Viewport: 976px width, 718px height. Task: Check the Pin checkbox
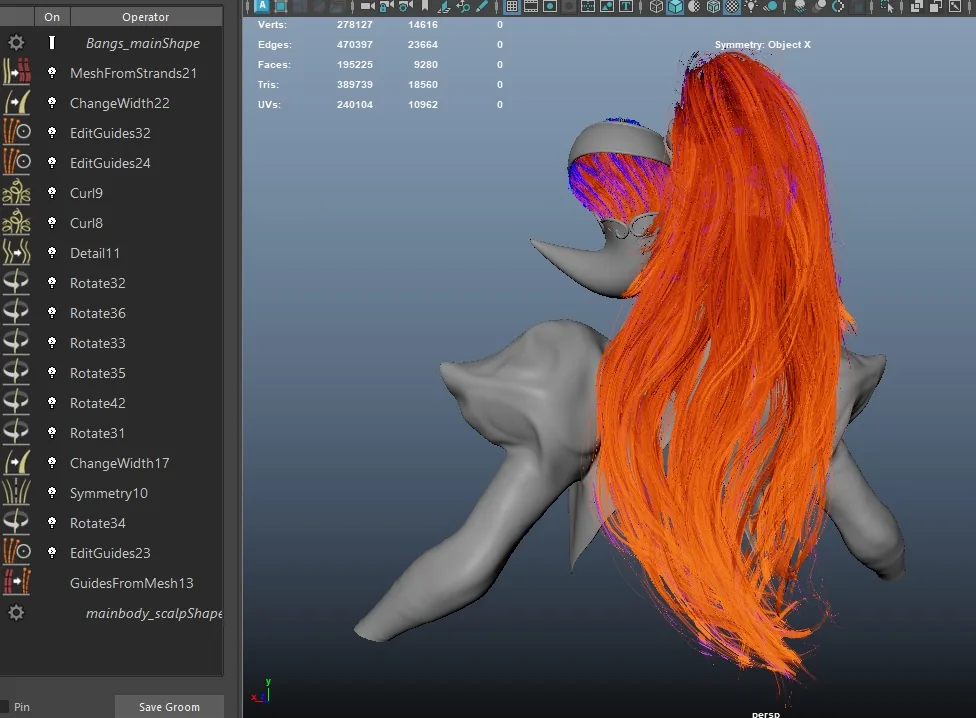coord(4,707)
